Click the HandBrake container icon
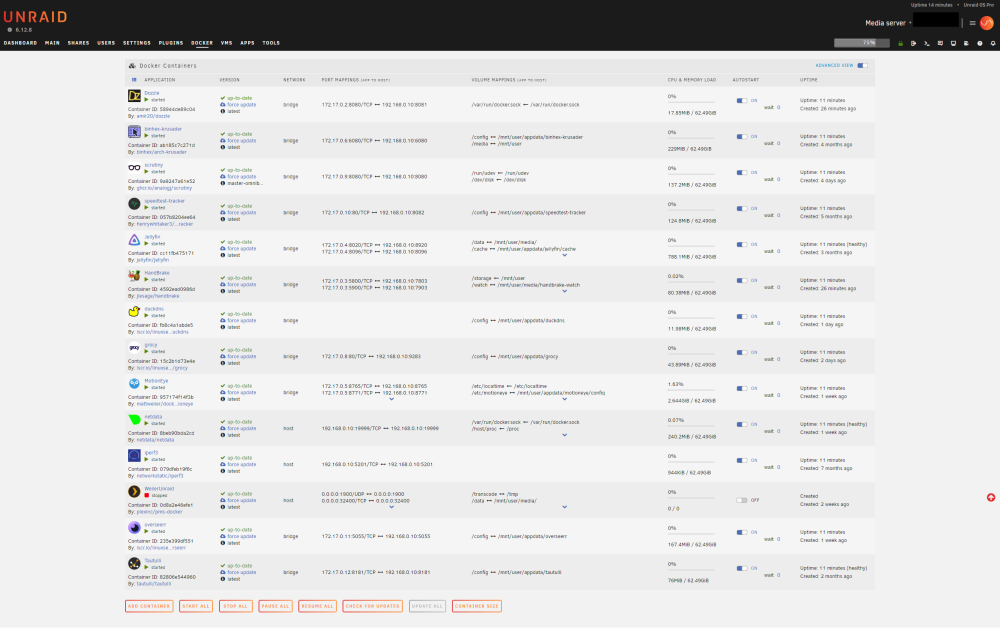This screenshot has height=628, width=1000. 134,275
